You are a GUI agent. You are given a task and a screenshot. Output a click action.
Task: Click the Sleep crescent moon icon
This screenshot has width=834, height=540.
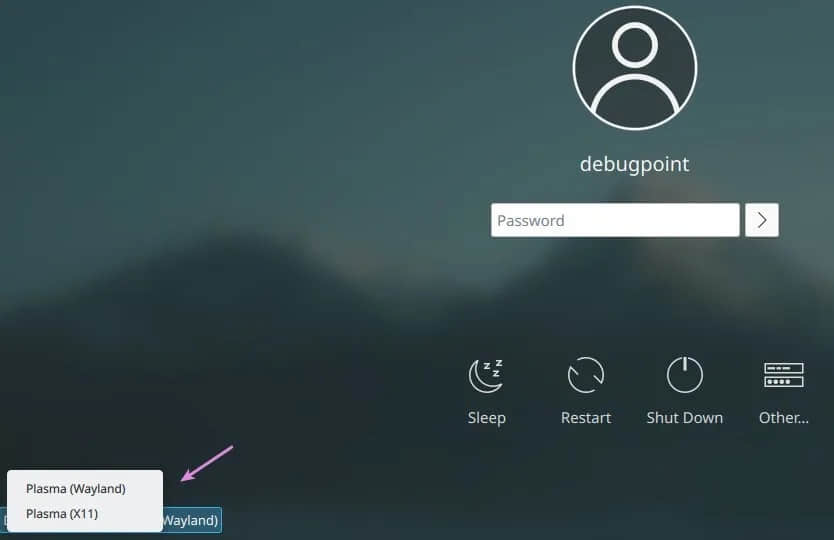[x=486, y=376]
